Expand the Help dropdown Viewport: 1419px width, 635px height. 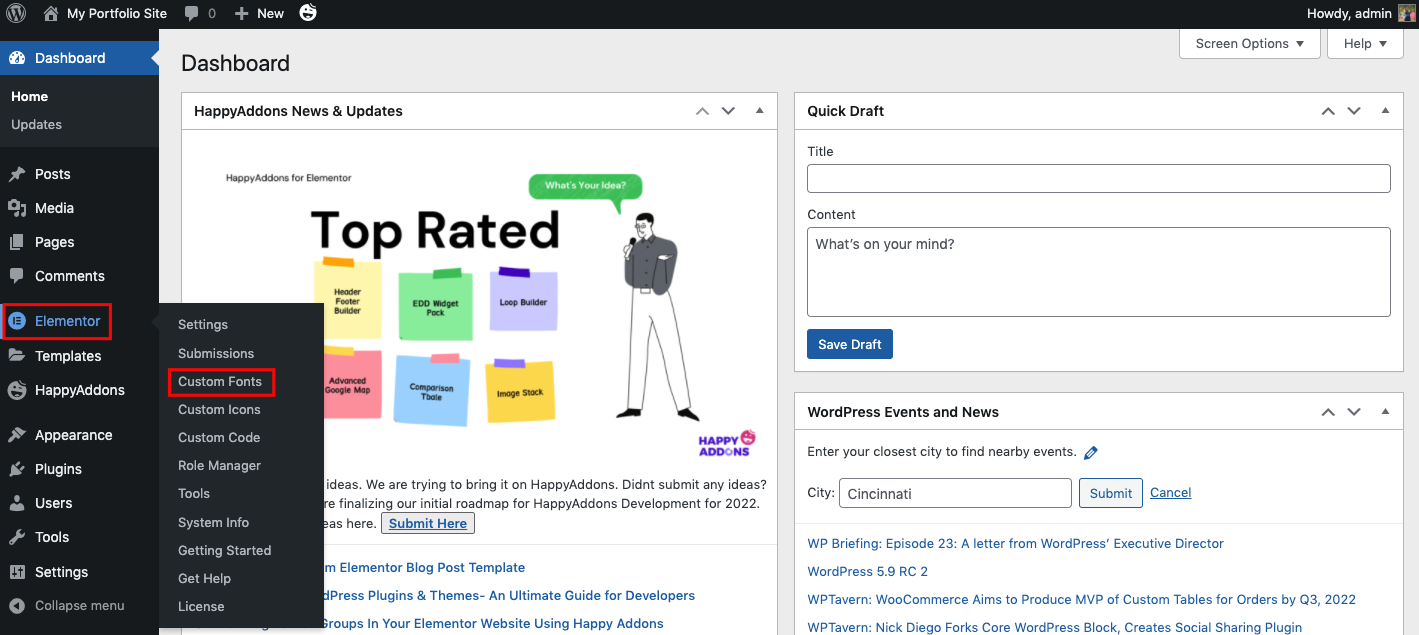click(1365, 43)
